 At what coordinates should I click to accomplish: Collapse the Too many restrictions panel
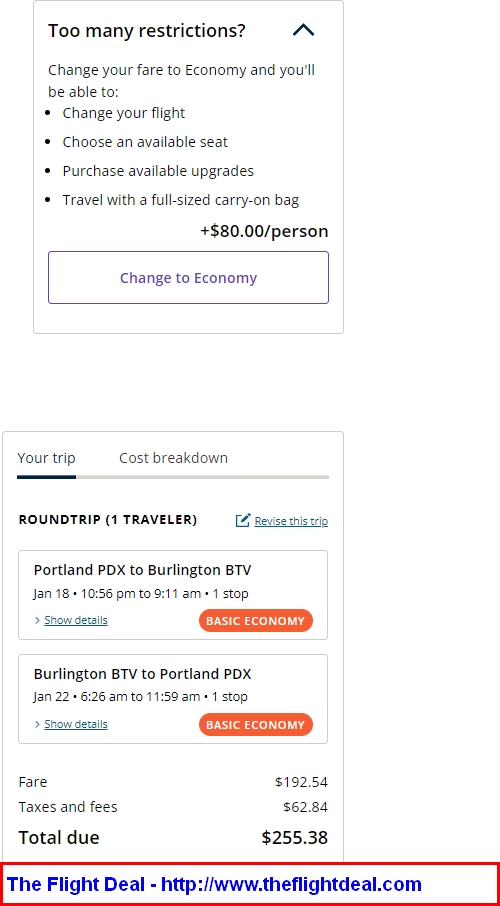pyautogui.click(x=303, y=30)
